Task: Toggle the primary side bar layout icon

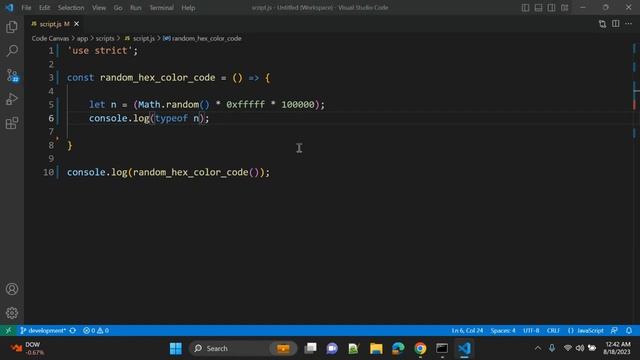Action: 525,8
